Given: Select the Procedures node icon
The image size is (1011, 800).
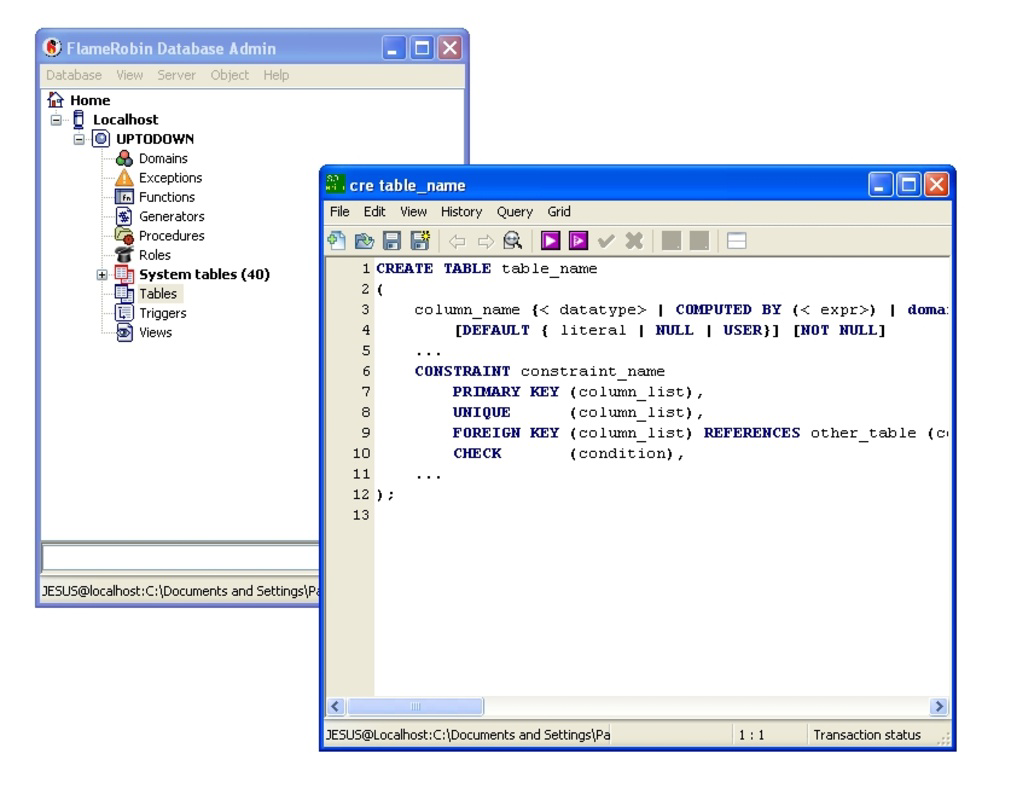Looking at the screenshot, I should coord(124,236).
